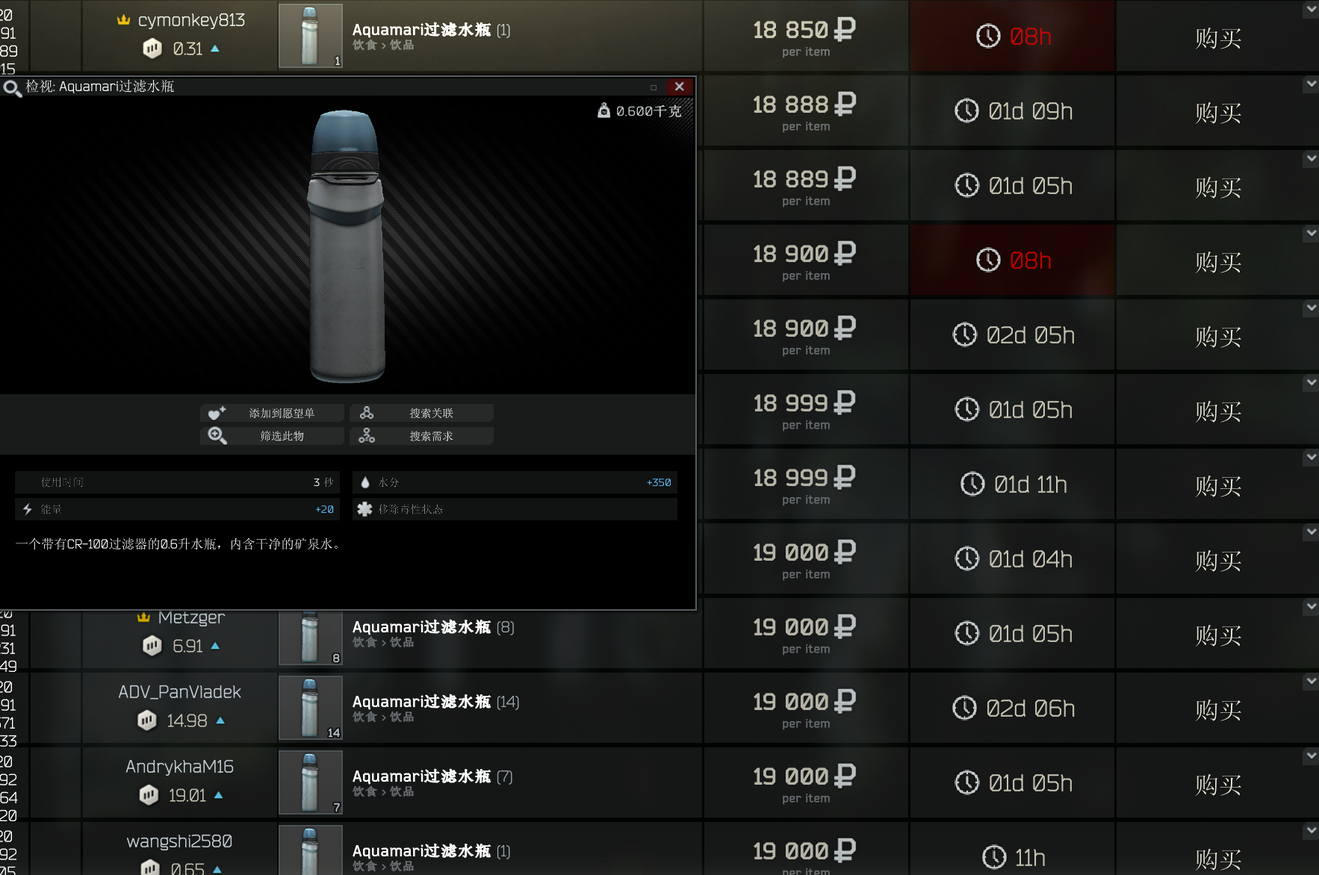The image size is (1319, 875).
Task: Click the item name Aquamari过滤水瓶 (14)
Action: 436,702
